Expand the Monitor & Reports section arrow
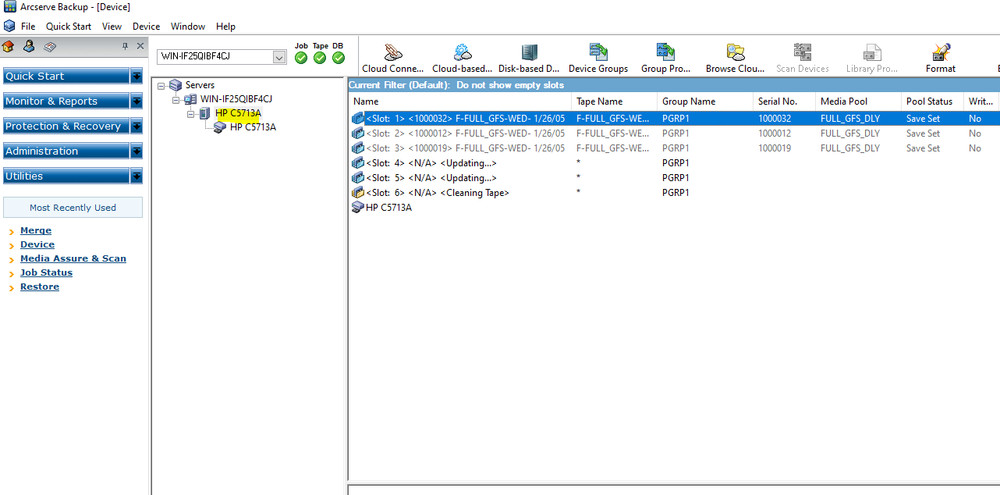Image resolution: width=1000 pixels, height=495 pixels. coord(136,101)
